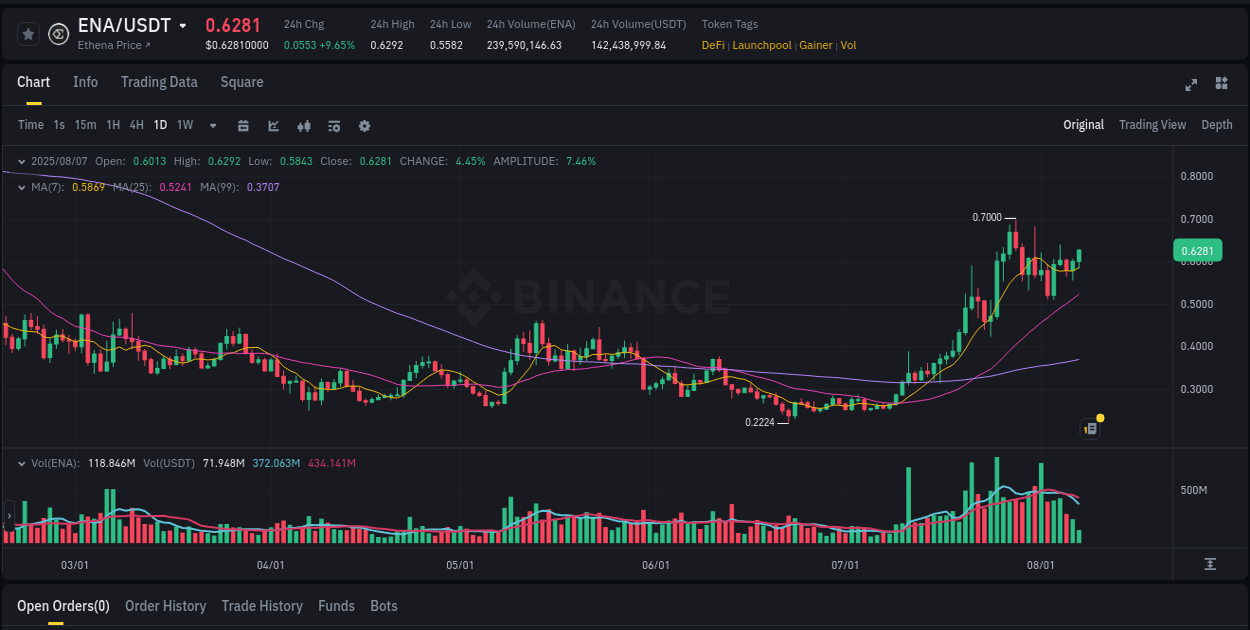Switch to the Trading Data tab
This screenshot has height=630, width=1250.
coord(159,82)
